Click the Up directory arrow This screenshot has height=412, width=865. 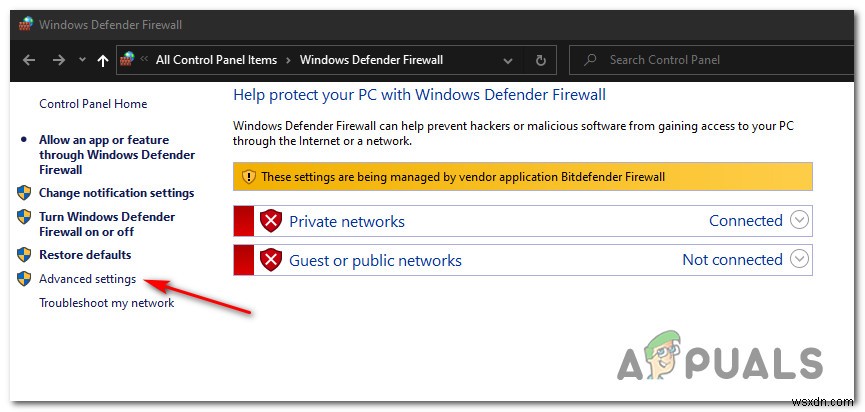102,60
